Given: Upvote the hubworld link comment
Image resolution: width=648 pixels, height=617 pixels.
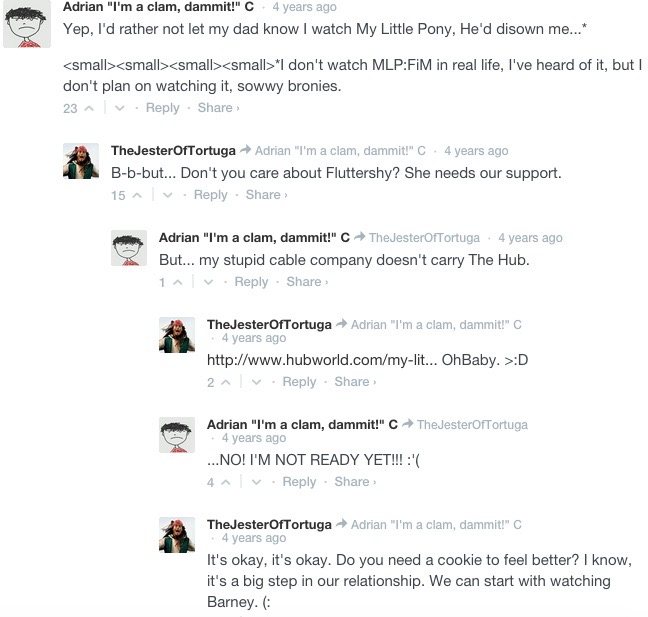Looking at the screenshot, I should tap(226, 382).
